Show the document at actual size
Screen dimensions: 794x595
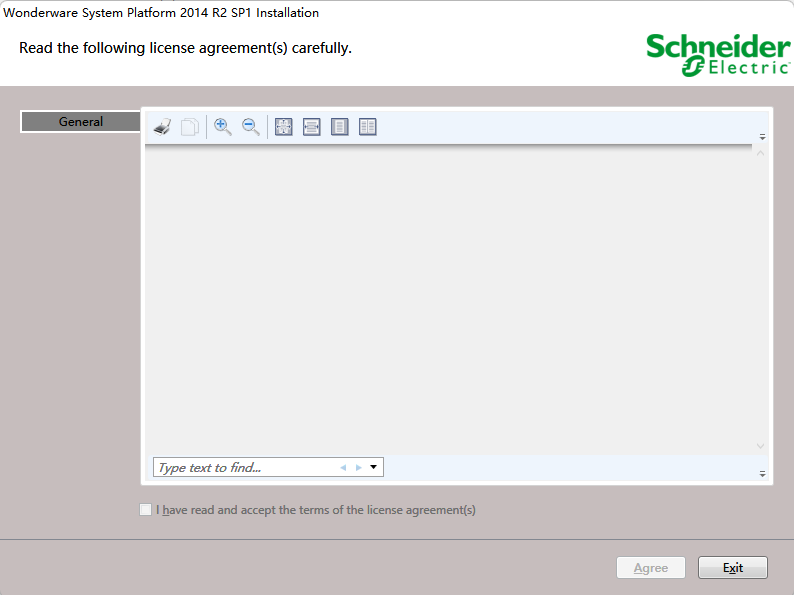click(x=284, y=127)
